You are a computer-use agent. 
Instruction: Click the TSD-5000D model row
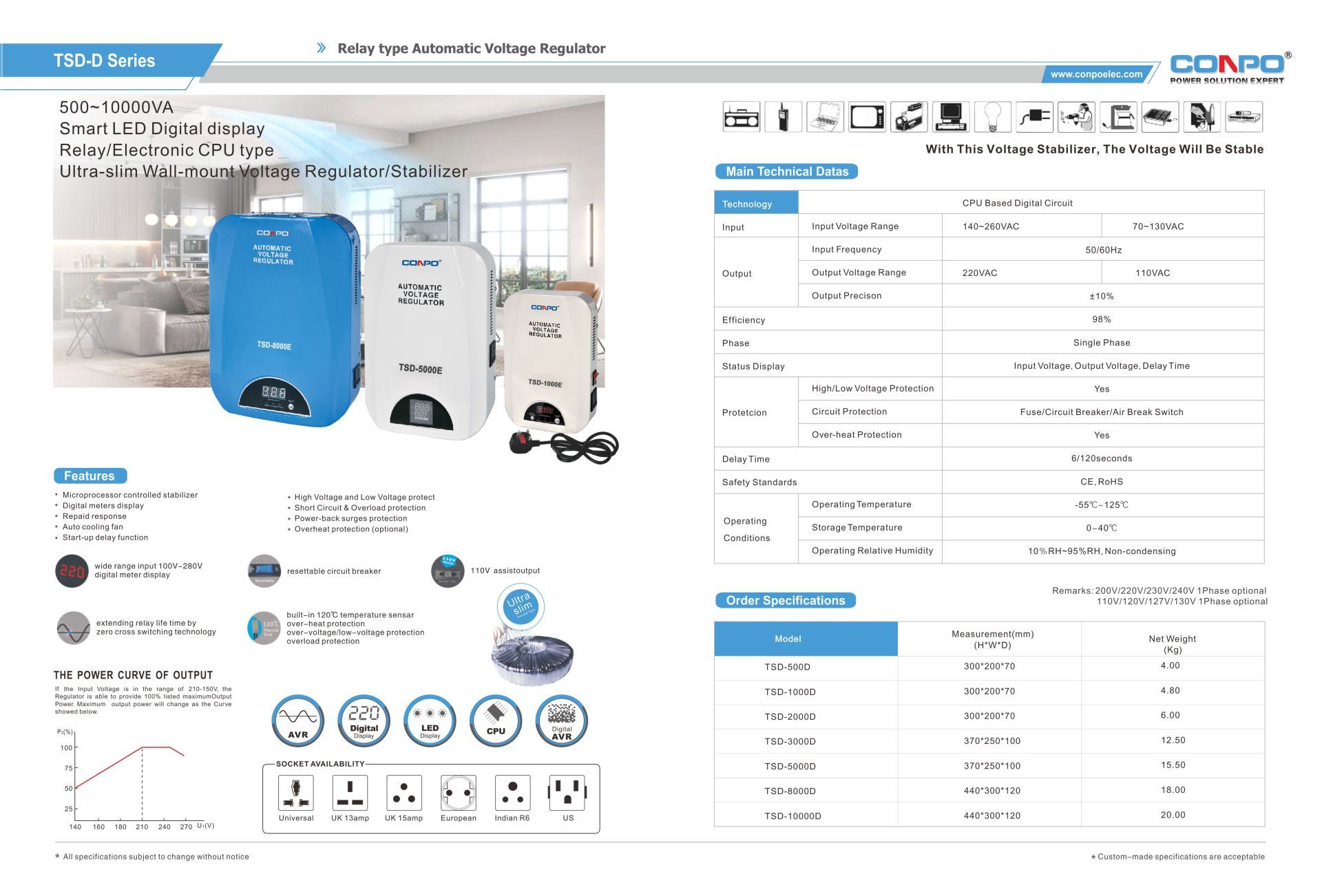[989, 766]
